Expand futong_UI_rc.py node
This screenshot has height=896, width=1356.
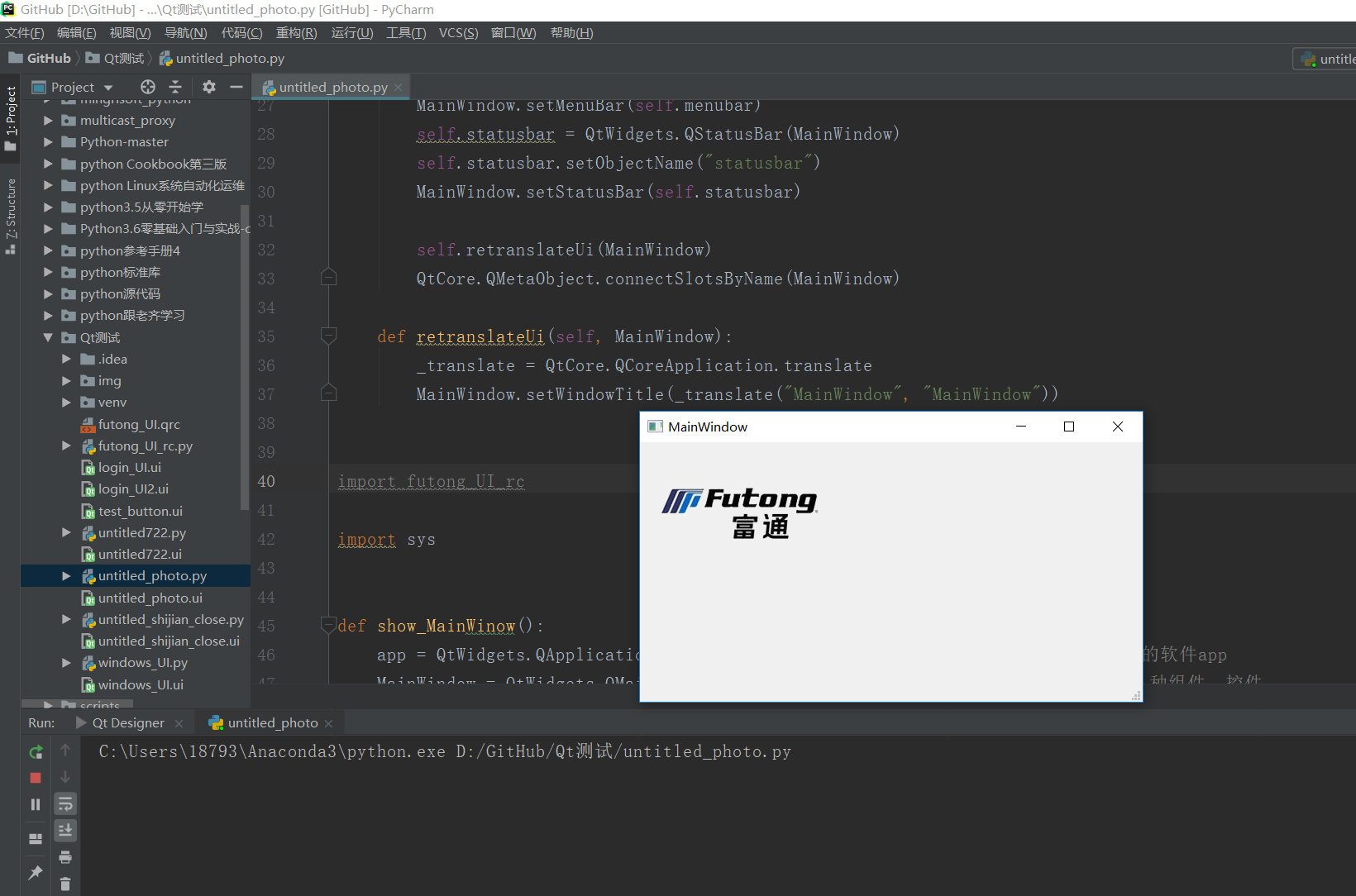pos(66,446)
